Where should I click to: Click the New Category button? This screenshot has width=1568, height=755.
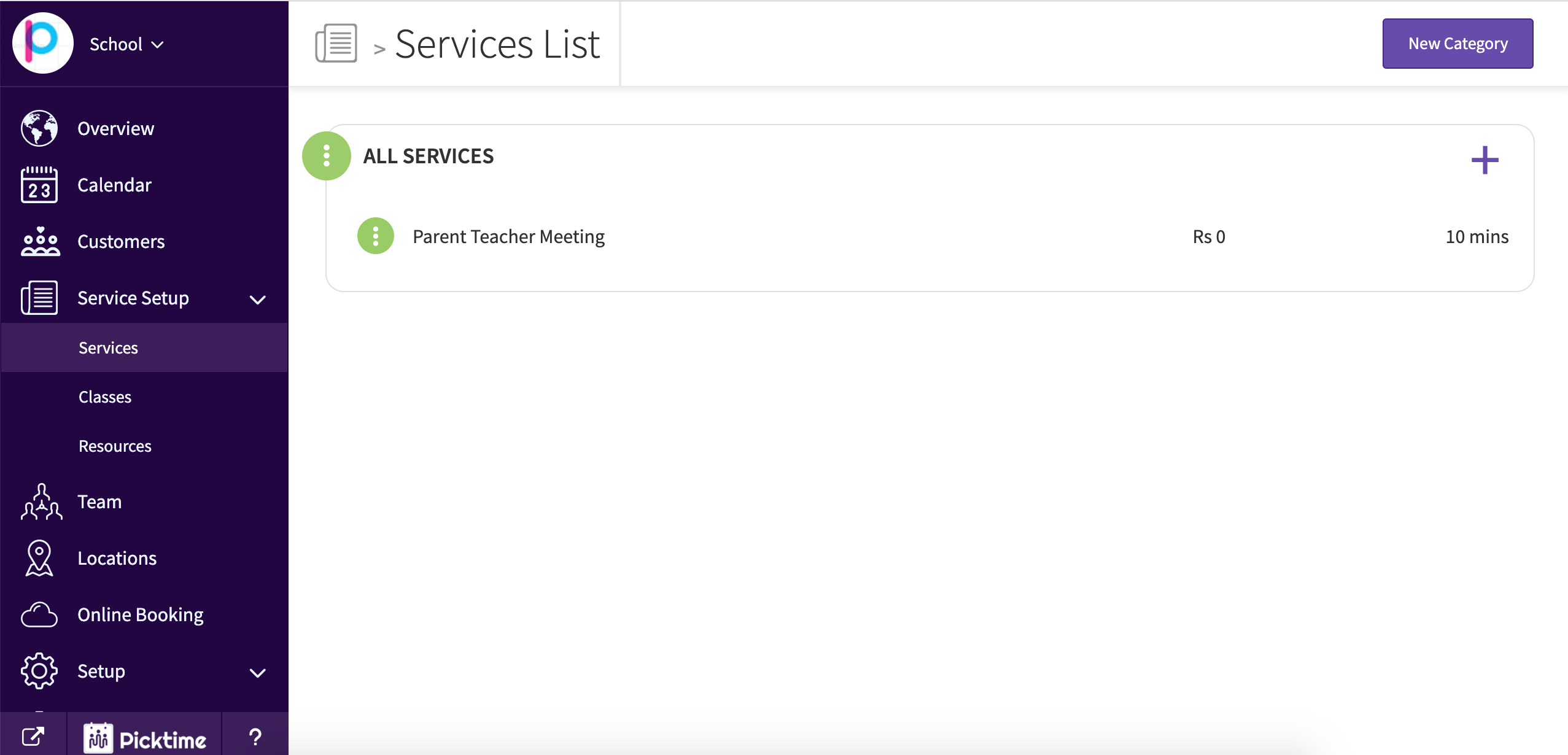[x=1457, y=44]
